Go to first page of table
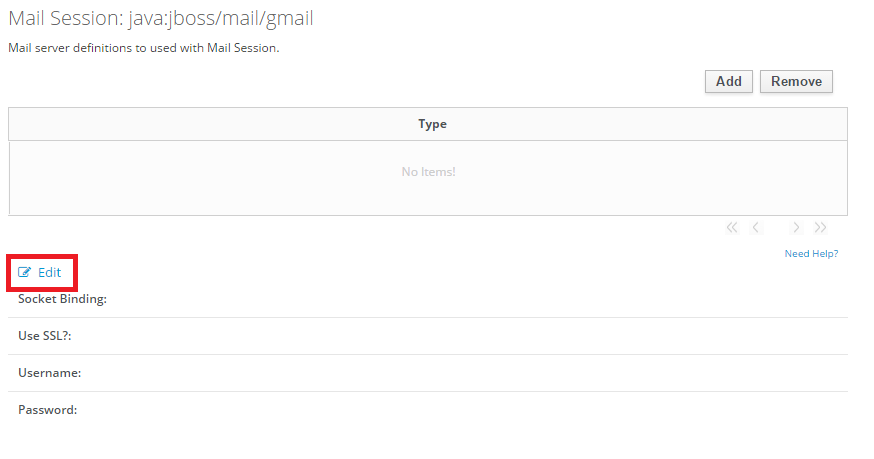This screenshot has height=459, width=874. (732, 228)
